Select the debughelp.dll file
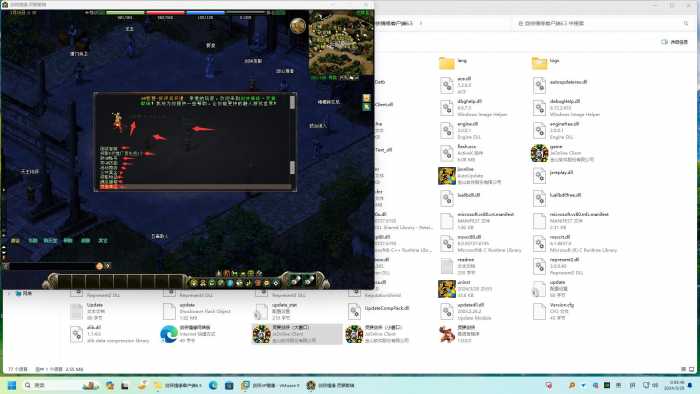Image resolution: width=700 pixels, height=394 pixels. 566,108
